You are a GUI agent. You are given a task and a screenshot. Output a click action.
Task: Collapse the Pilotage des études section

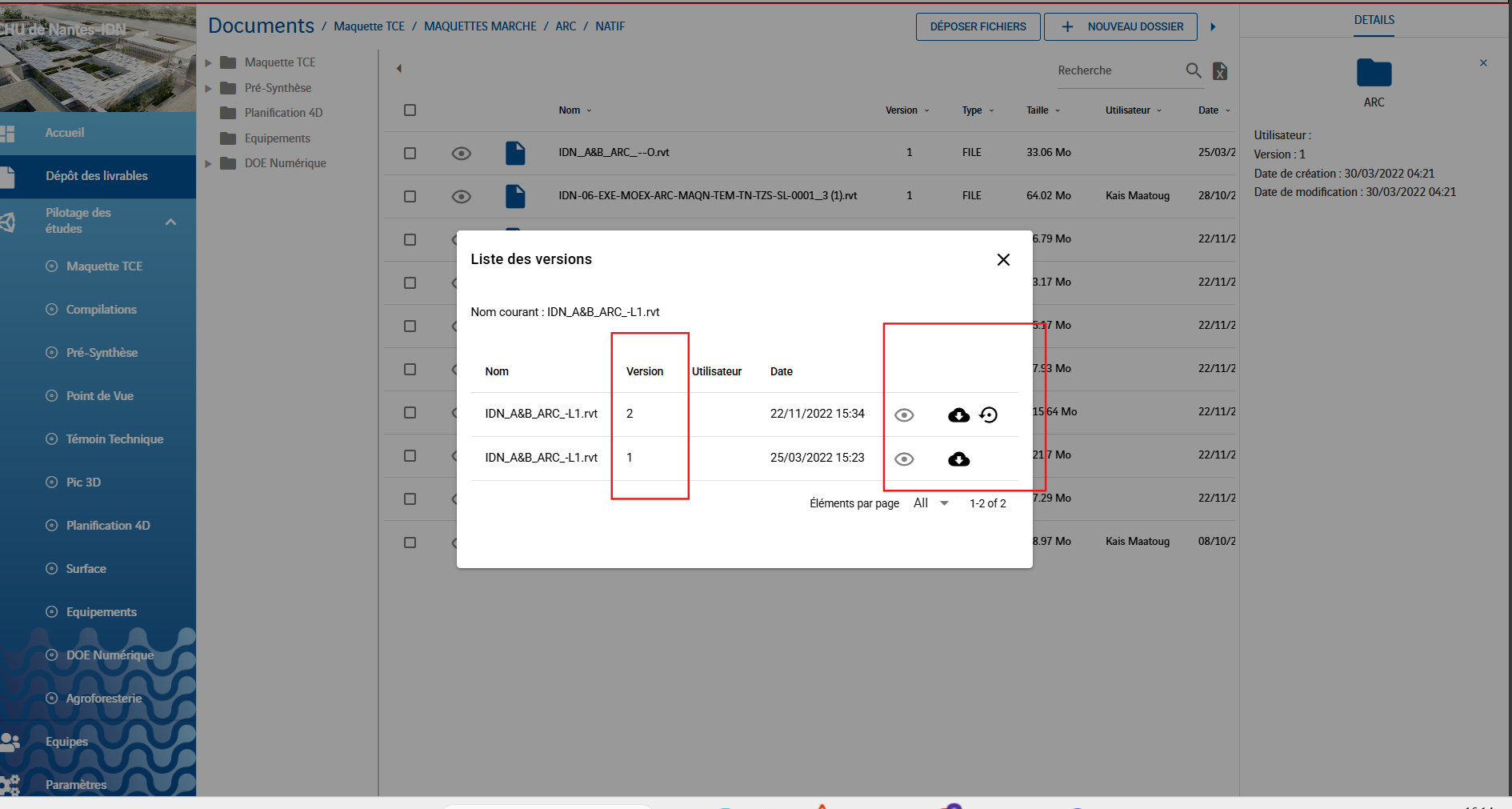click(x=170, y=222)
